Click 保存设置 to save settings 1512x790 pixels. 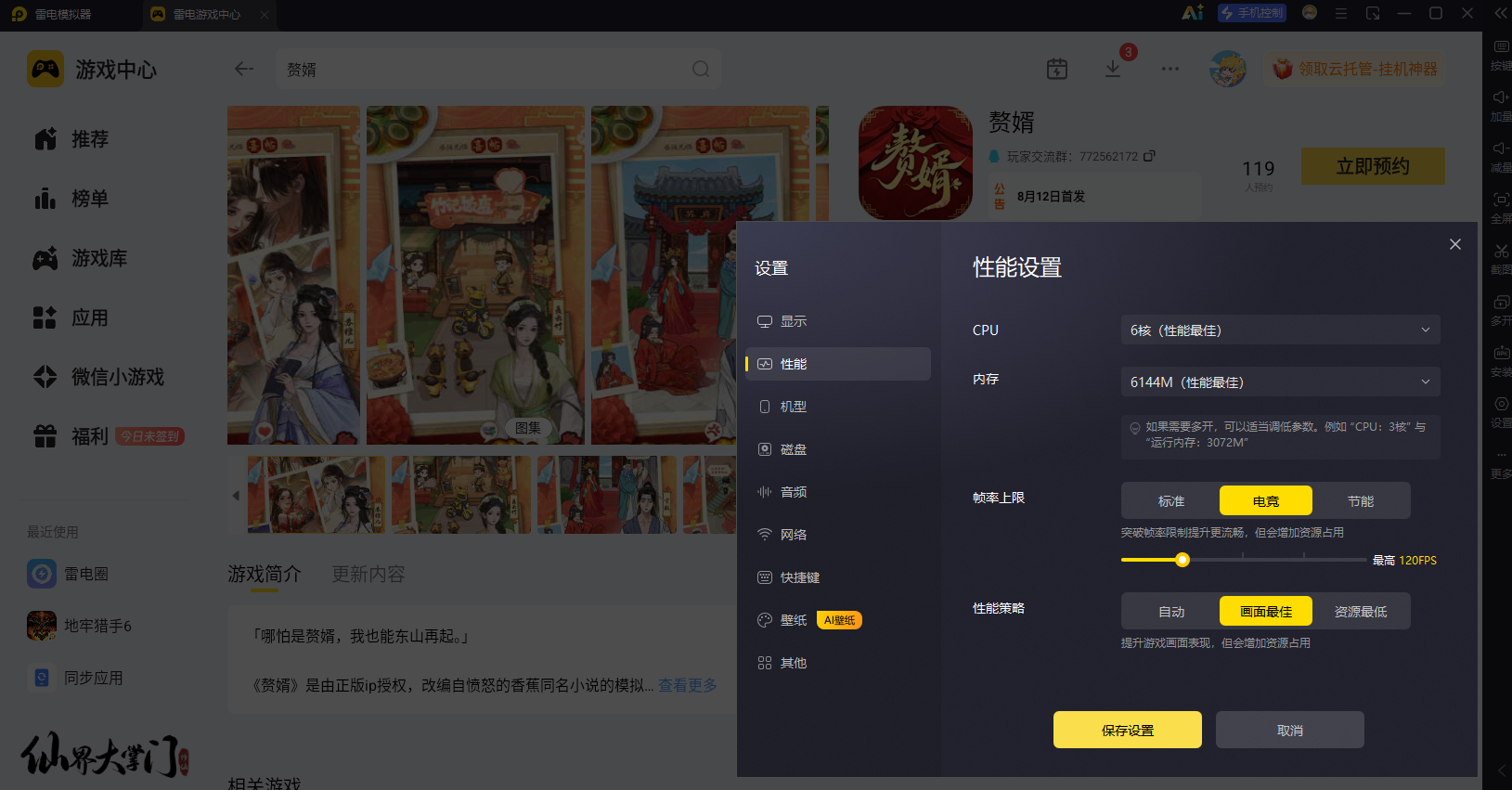(x=1128, y=730)
